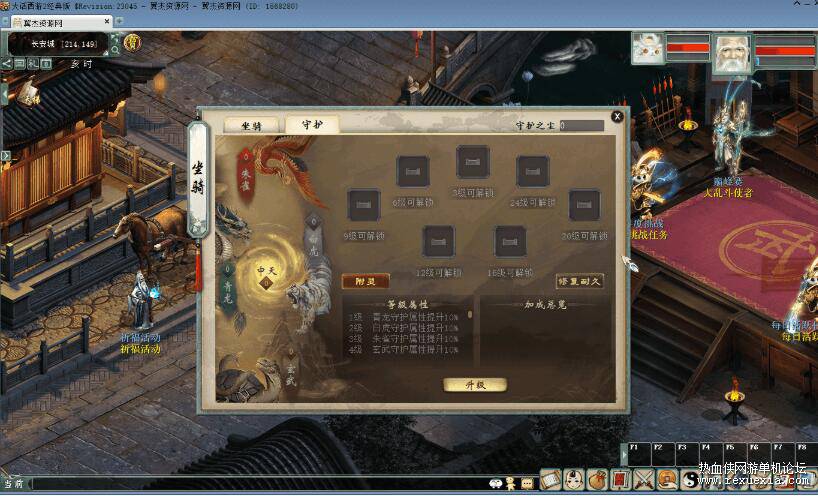Open the character face icon in bottom bar

click(573, 479)
